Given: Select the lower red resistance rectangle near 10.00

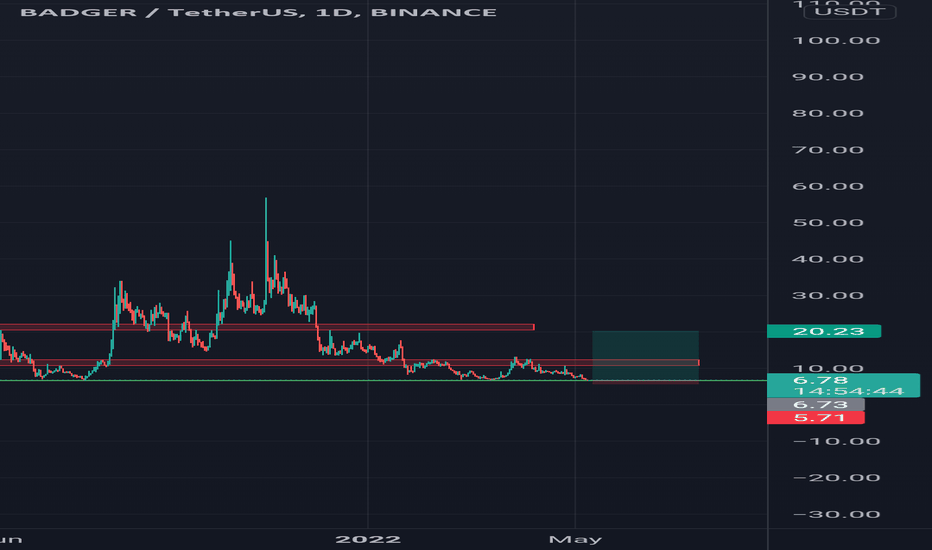Looking at the screenshot, I should (x=350, y=363).
